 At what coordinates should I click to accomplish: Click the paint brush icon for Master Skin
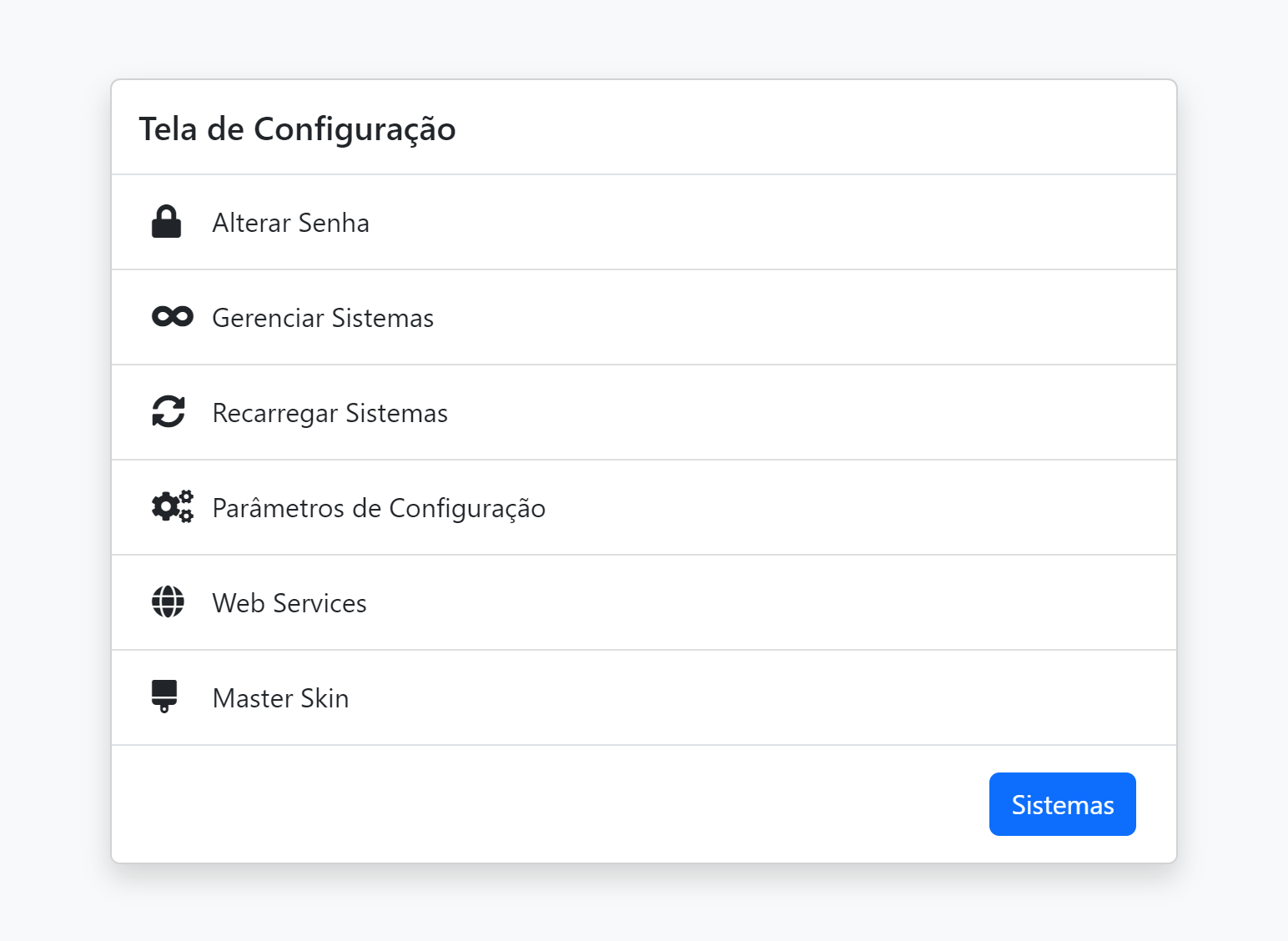click(164, 697)
